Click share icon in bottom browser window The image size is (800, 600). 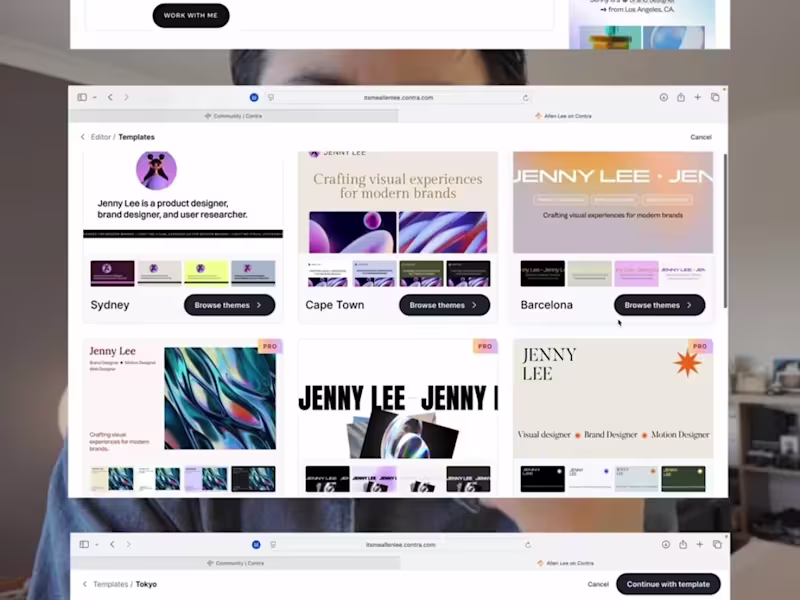683,544
